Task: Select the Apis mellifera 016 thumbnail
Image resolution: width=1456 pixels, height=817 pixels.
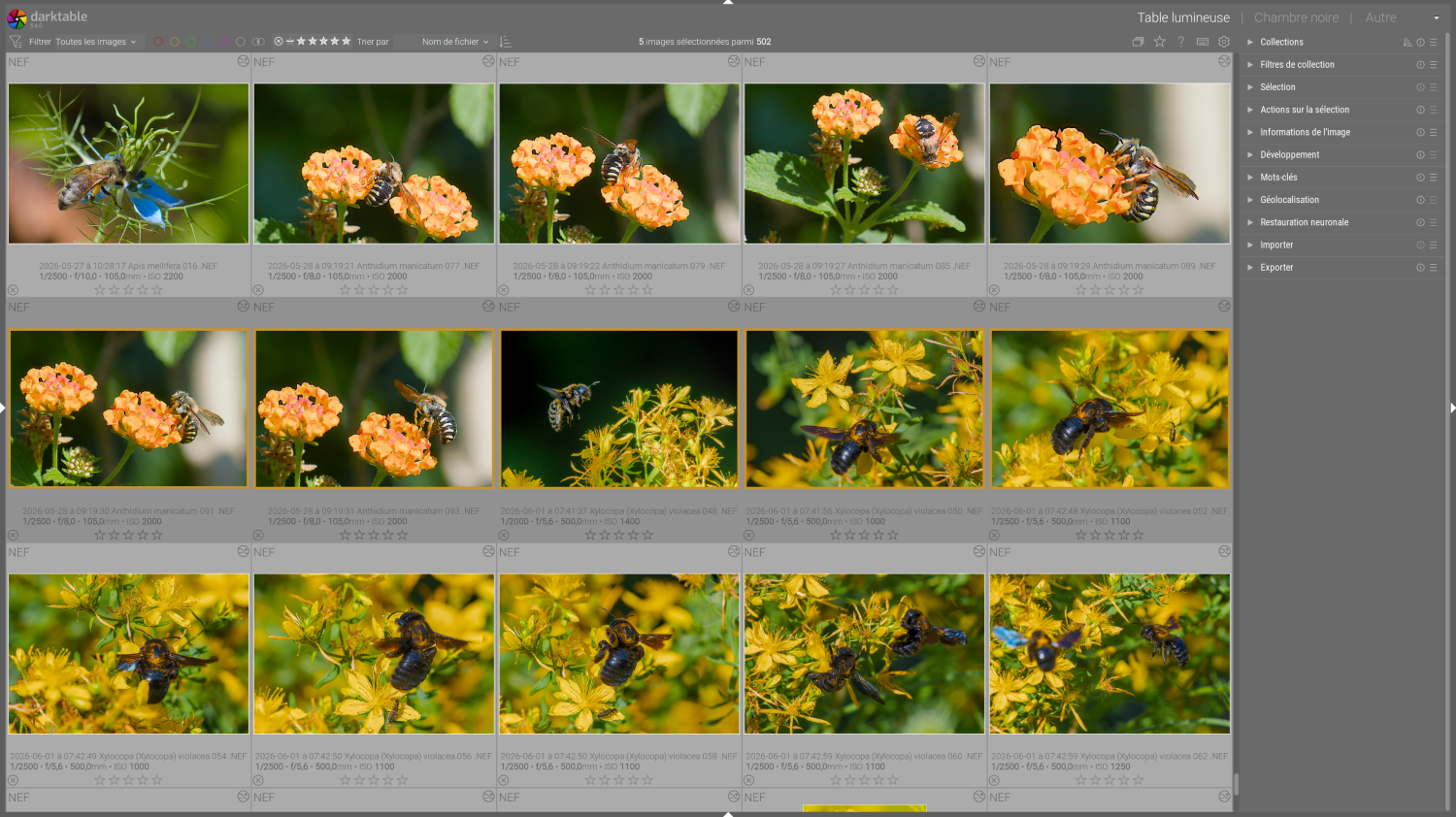Action: tap(128, 163)
